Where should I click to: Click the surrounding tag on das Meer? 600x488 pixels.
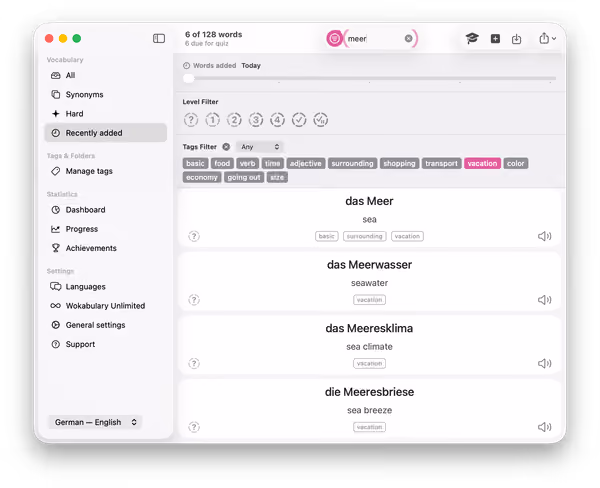pos(365,236)
